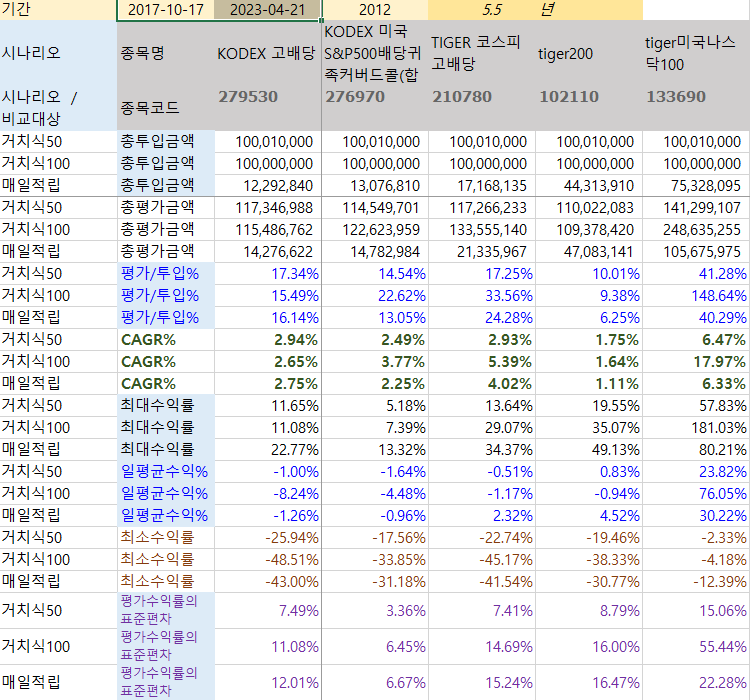
Task: Select standard deviation value 16.47%
Action: (589, 682)
